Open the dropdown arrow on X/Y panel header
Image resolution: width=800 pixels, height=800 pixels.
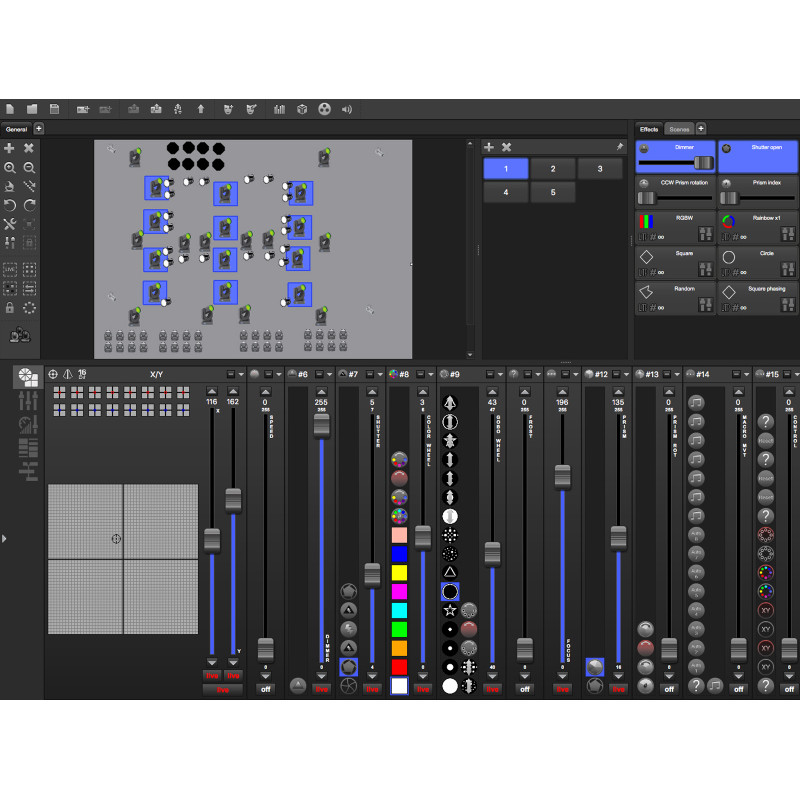[x=241, y=374]
